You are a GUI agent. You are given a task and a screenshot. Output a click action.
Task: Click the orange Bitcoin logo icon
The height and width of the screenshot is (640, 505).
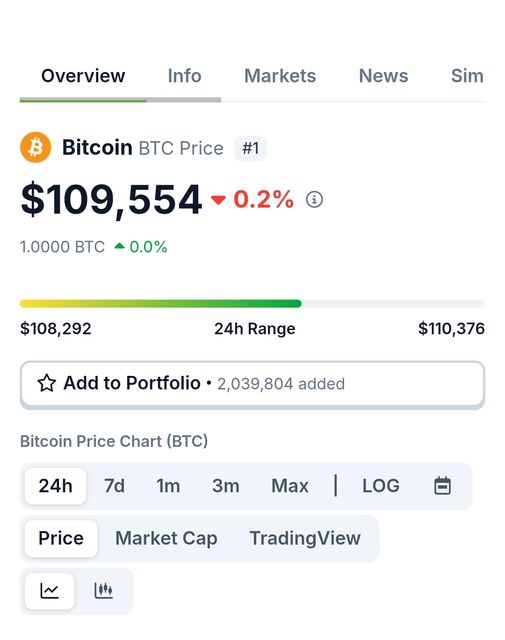[36, 147]
